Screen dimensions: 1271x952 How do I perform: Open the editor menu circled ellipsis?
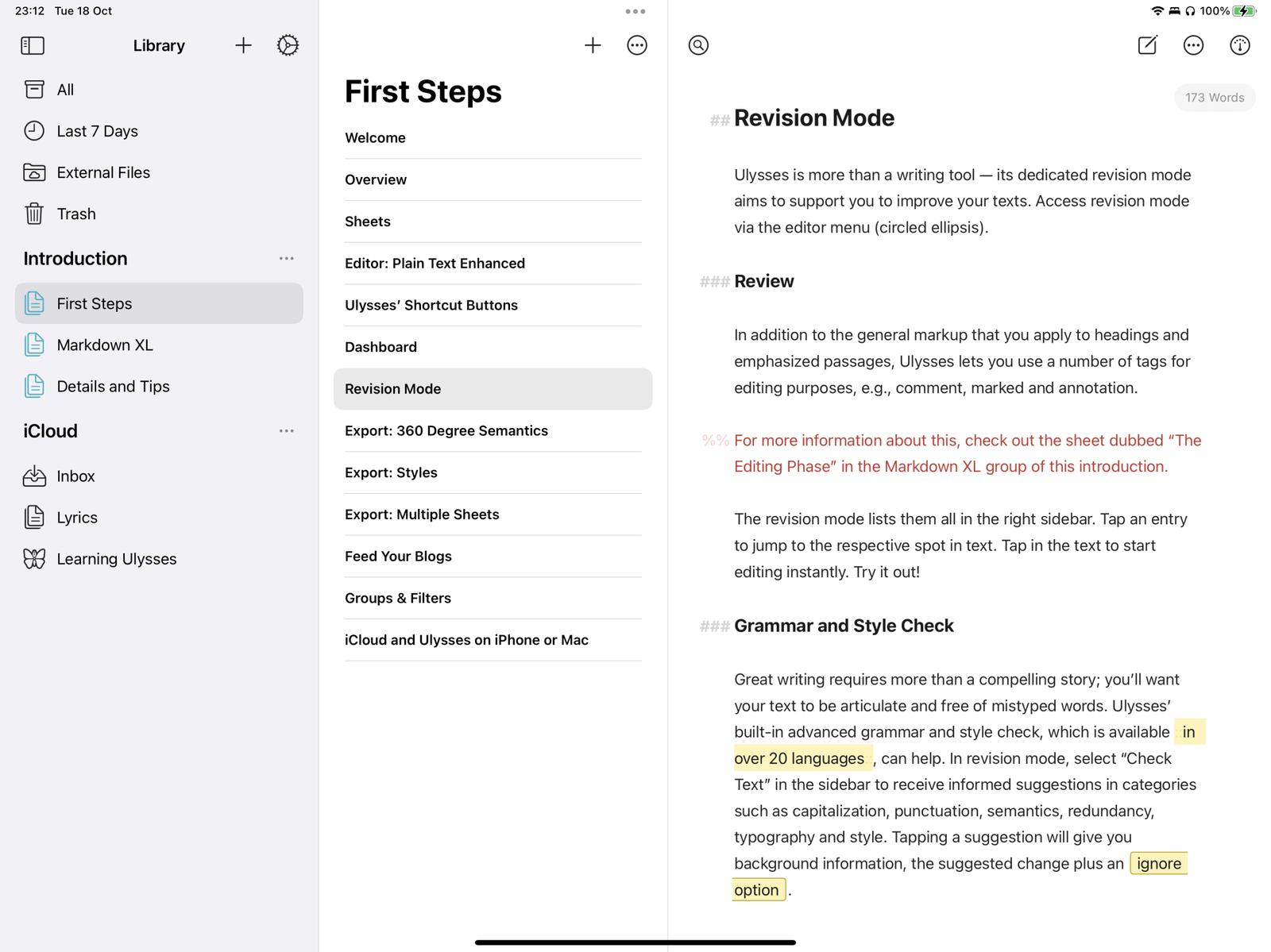[1193, 45]
